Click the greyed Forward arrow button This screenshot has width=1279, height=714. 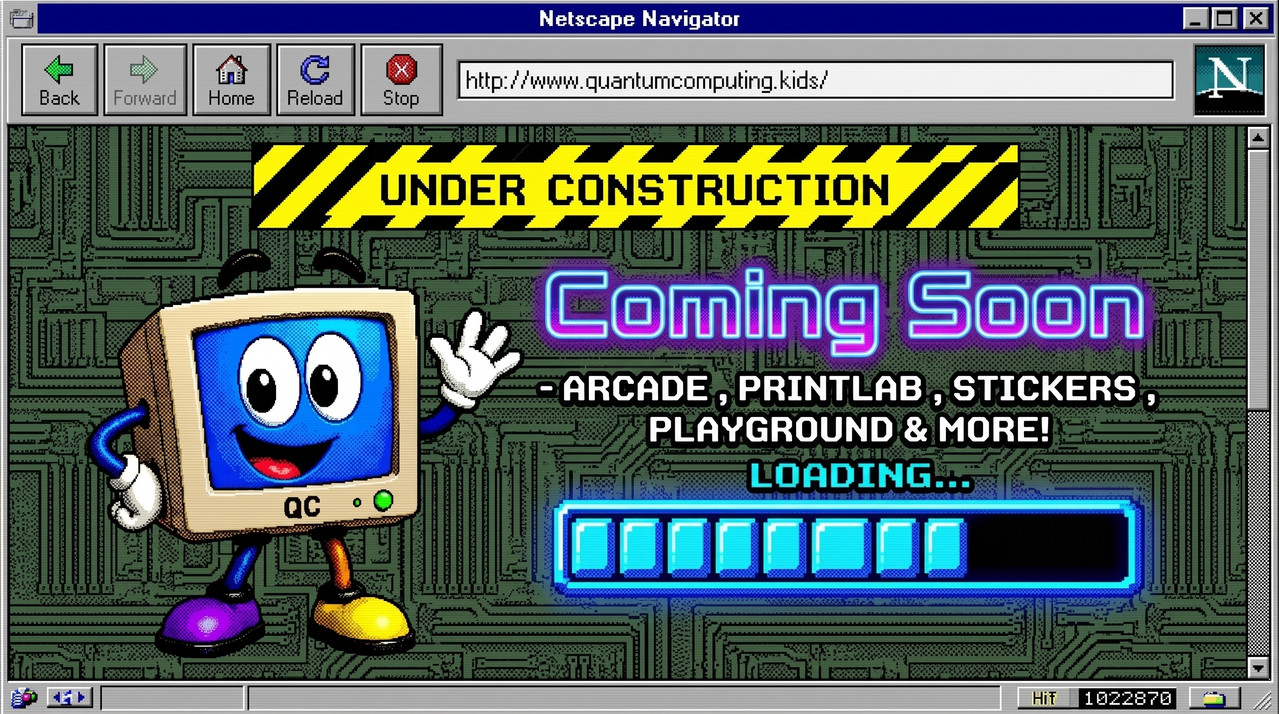144,81
